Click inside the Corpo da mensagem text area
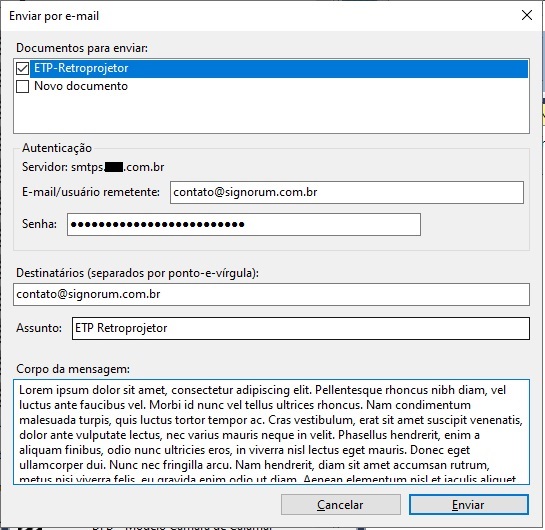Screen dimensions: 545x530 tap(271, 432)
